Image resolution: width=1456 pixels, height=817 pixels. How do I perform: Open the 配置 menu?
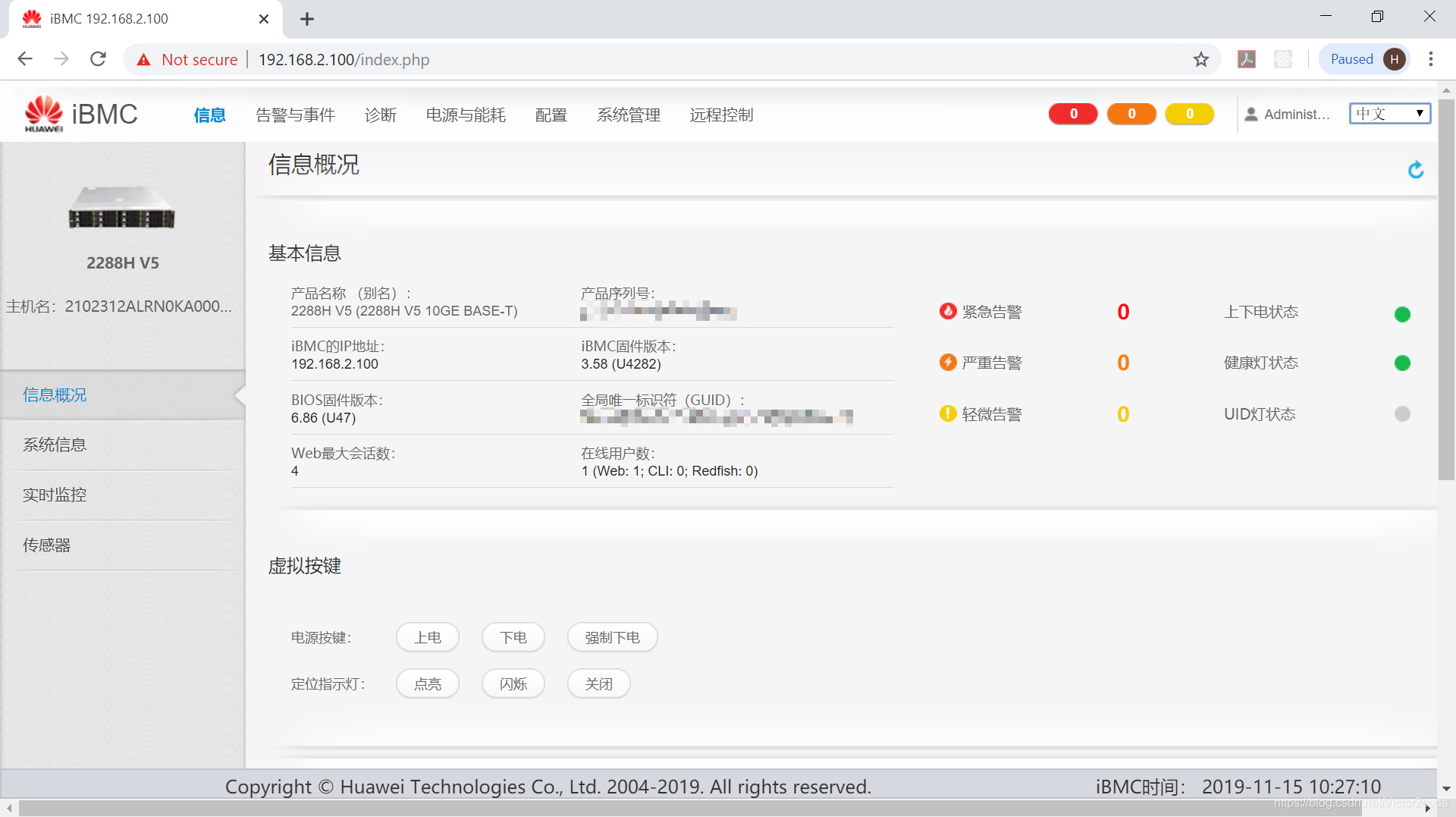coord(551,115)
